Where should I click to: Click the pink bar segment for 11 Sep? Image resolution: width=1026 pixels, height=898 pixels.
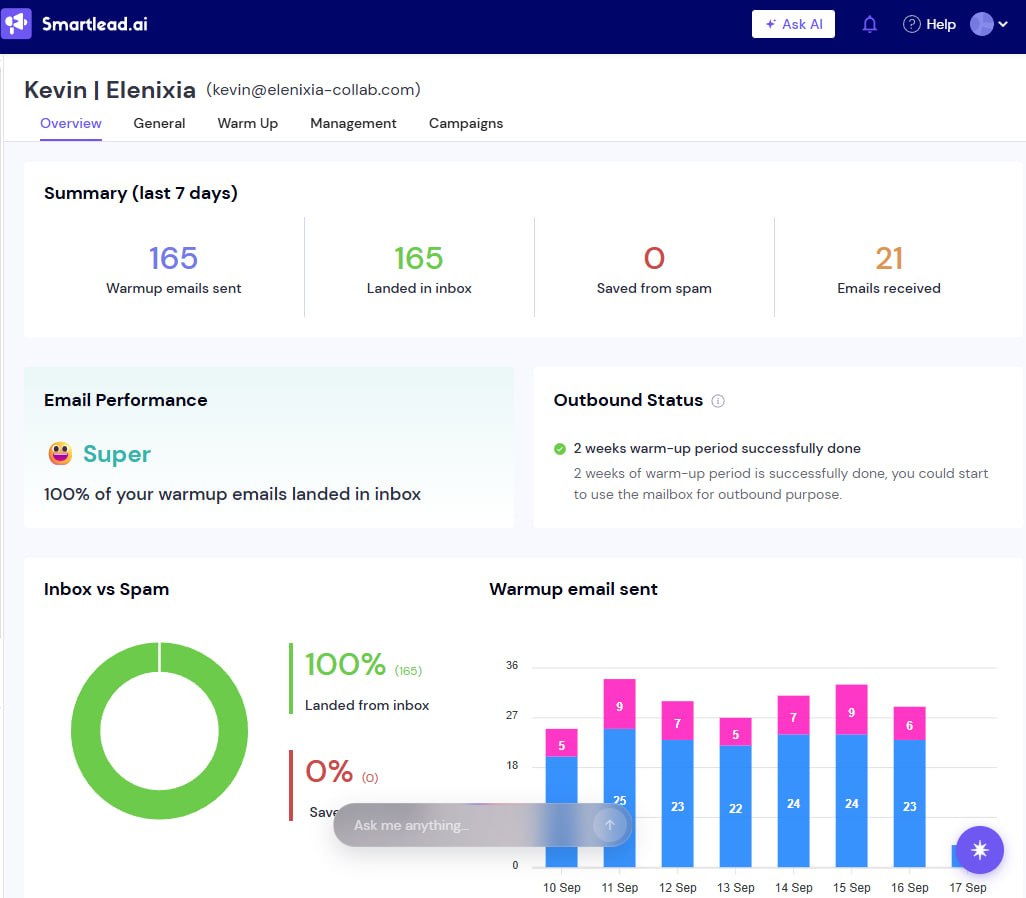(619, 704)
